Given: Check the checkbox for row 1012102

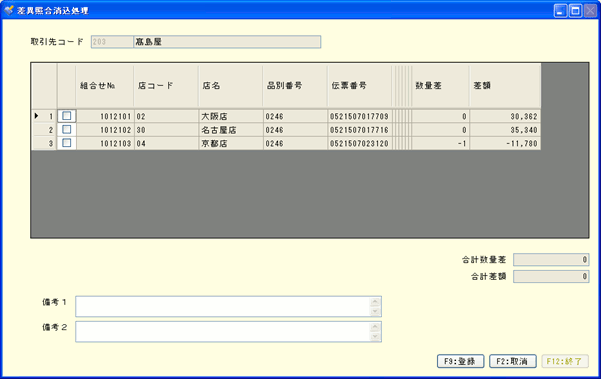Looking at the screenshot, I should [x=67, y=130].
